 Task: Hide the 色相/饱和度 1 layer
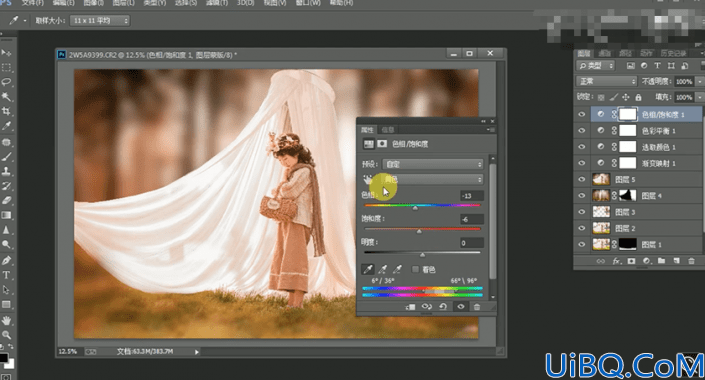581,115
